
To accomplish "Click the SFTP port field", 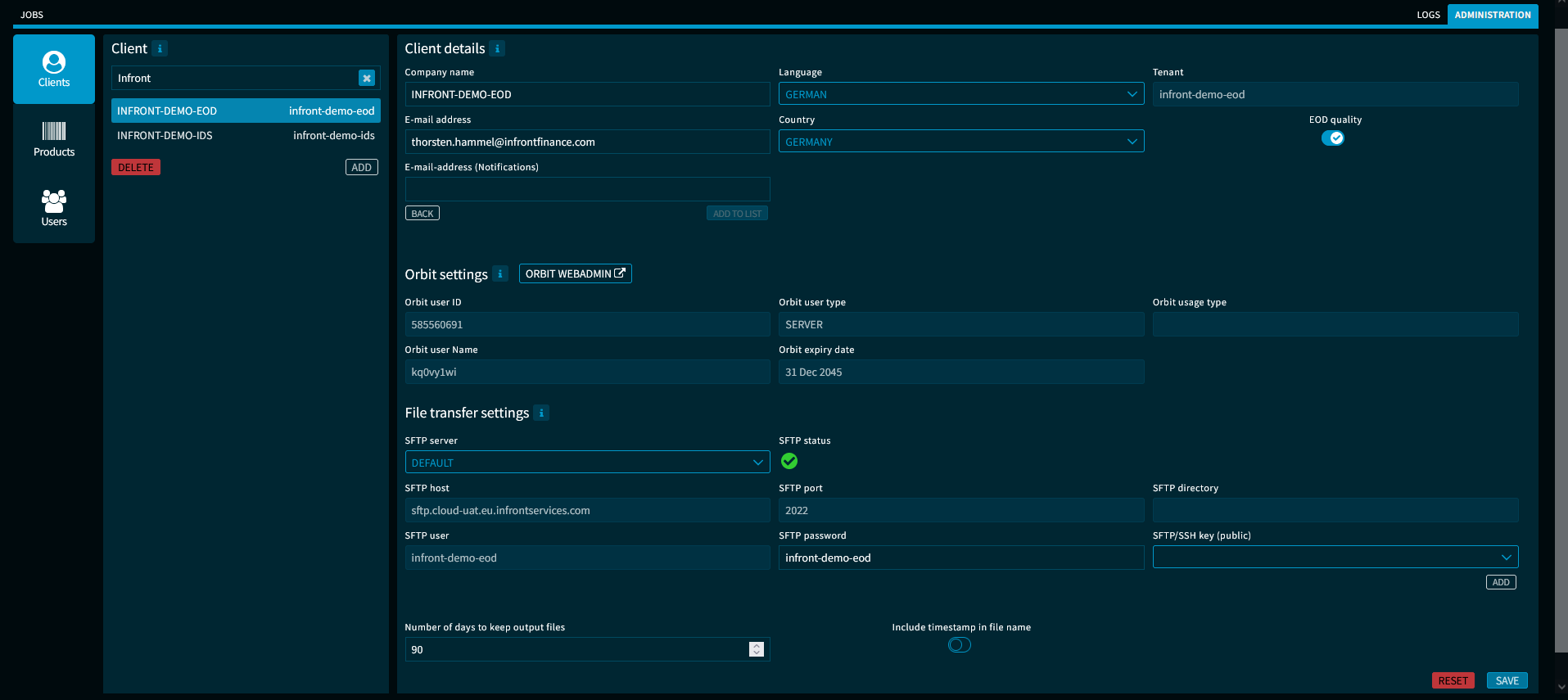I will coord(961,510).
